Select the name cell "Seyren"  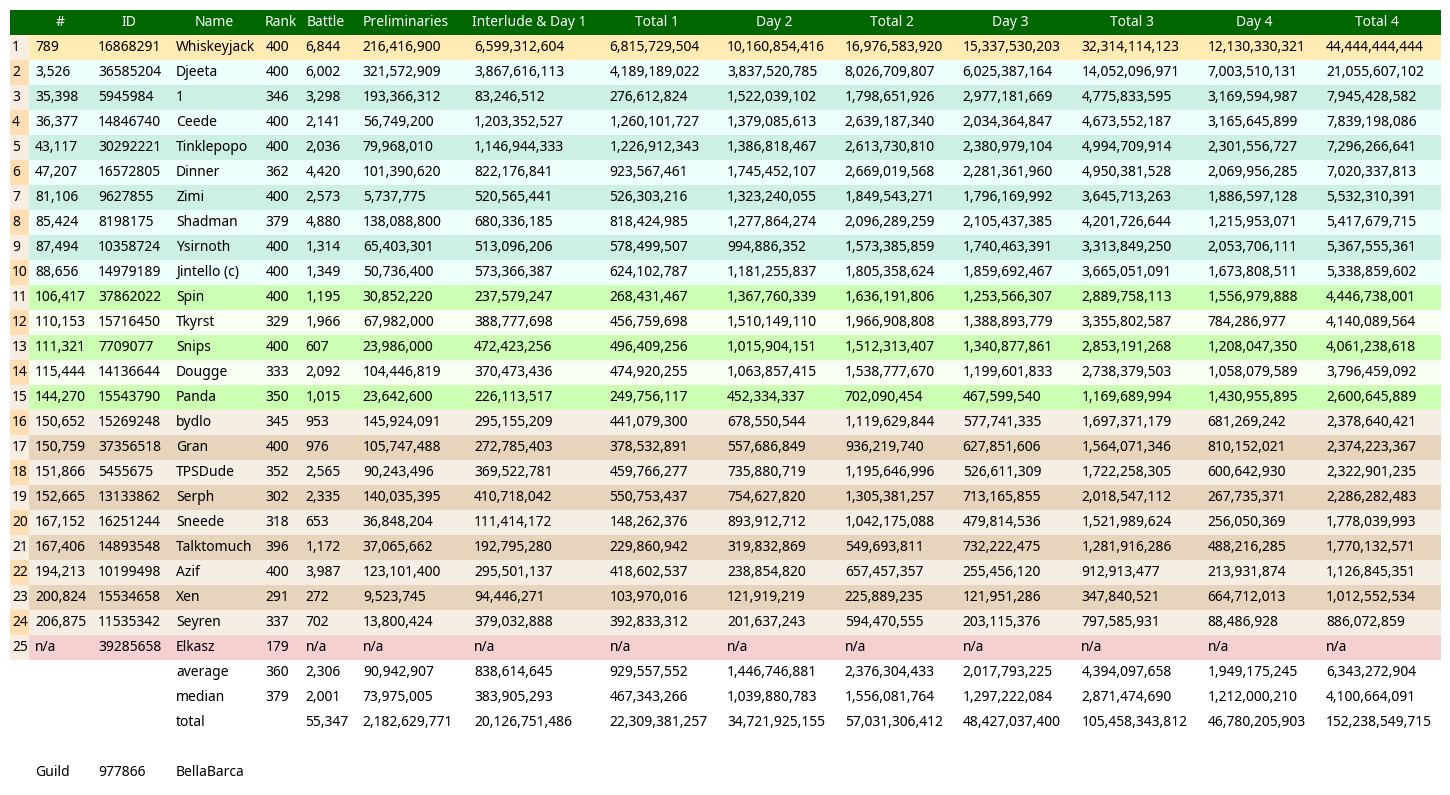[x=198, y=621]
